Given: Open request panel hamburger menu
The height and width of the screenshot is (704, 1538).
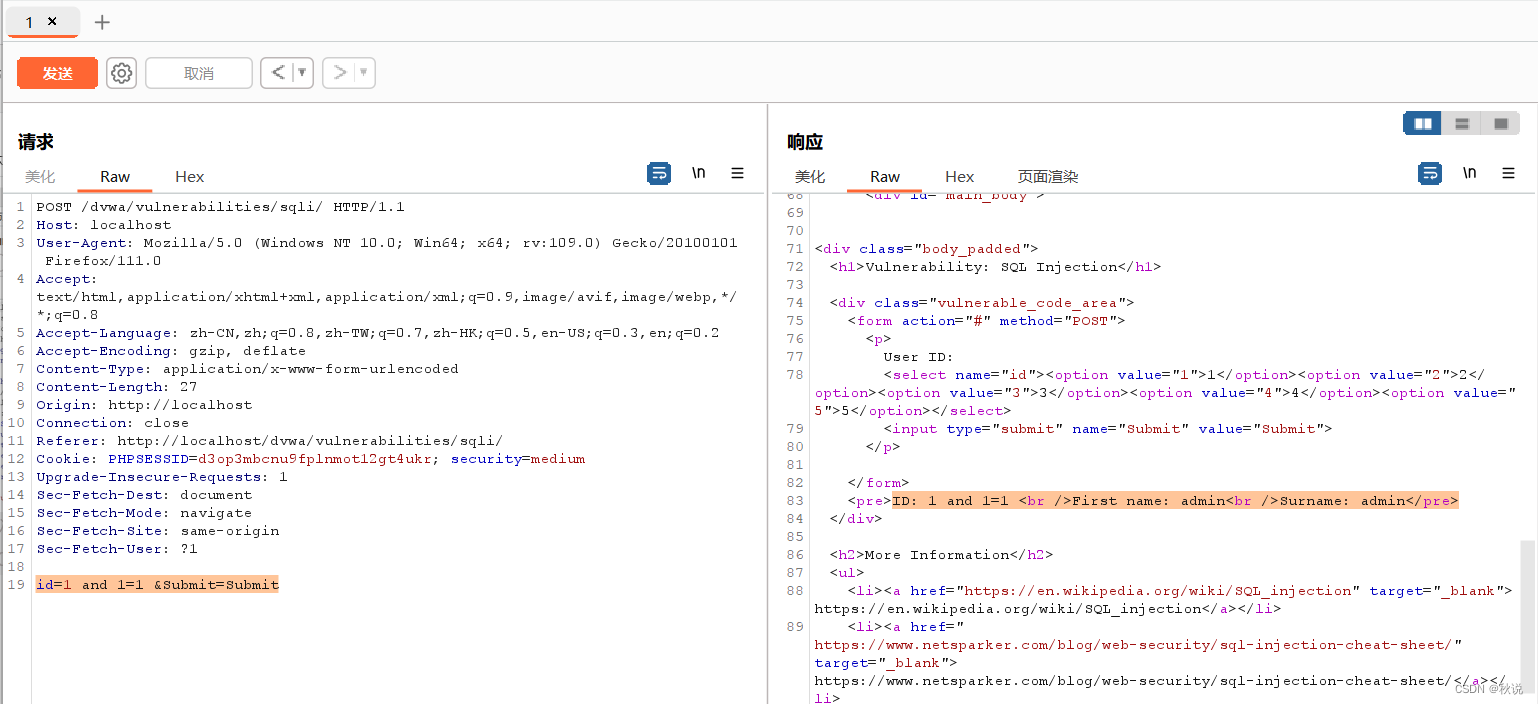Looking at the screenshot, I should pos(737,173).
